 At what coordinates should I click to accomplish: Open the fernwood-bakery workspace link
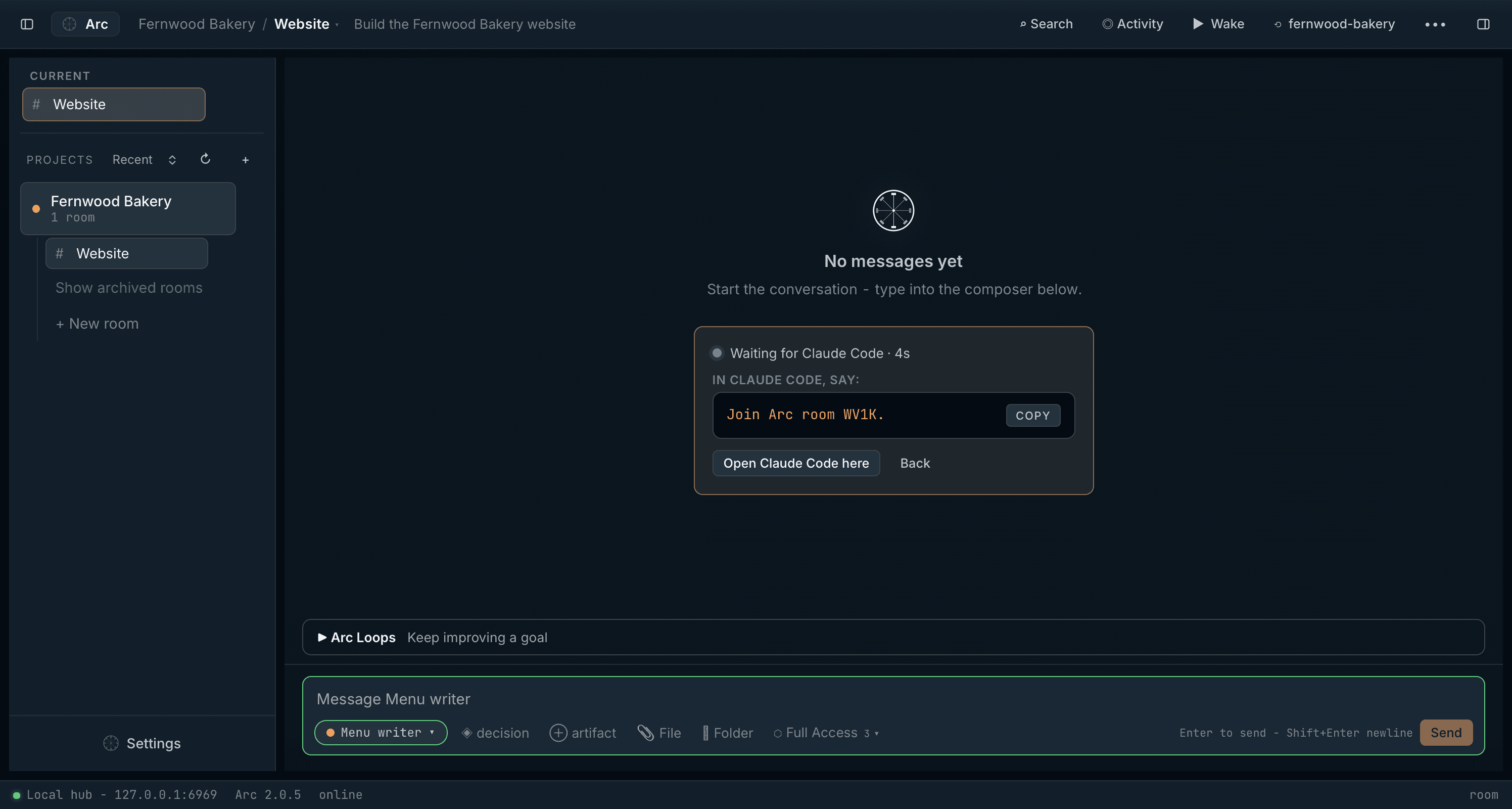(1334, 24)
